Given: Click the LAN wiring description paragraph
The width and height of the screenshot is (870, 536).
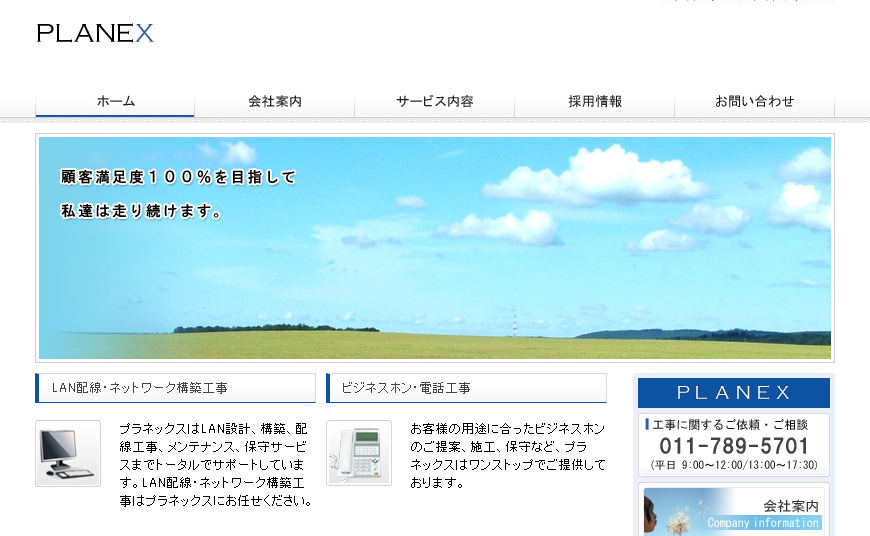Looking at the screenshot, I should pyautogui.click(x=215, y=465).
